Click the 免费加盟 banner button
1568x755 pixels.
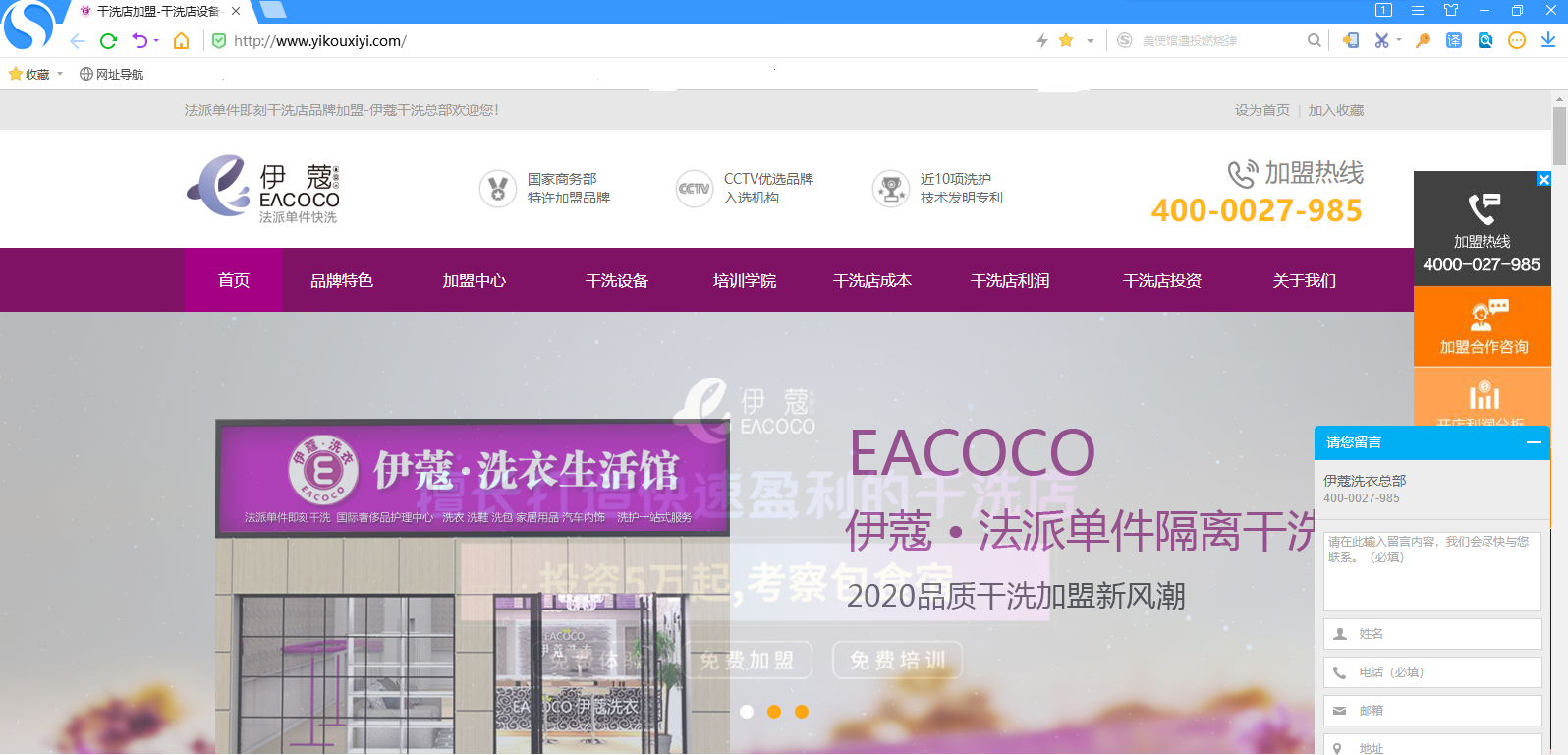click(750, 660)
